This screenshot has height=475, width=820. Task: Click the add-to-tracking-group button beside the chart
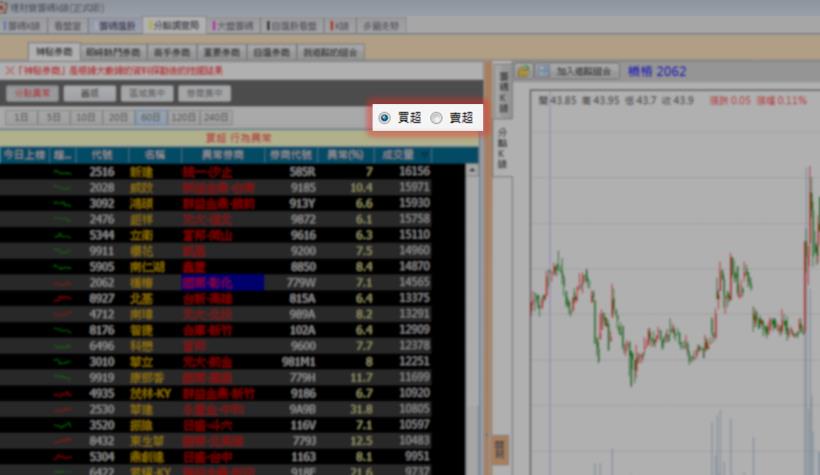click(x=583, y=71)
